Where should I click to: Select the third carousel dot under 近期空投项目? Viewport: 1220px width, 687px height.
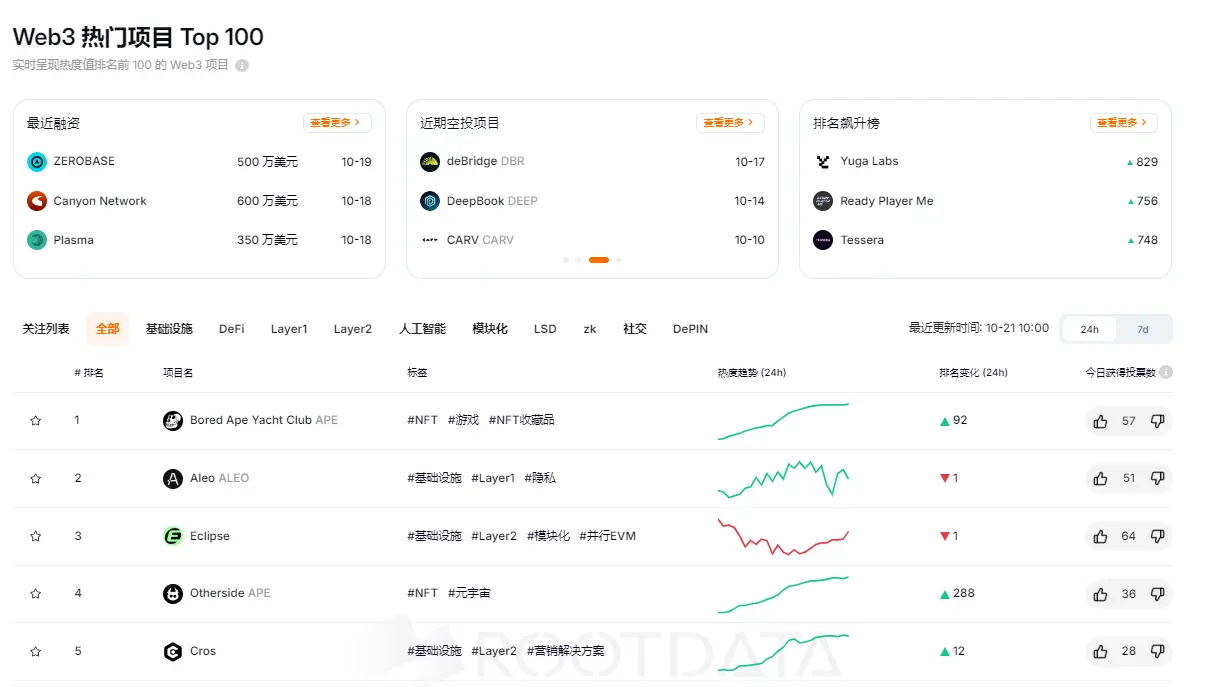598,260
